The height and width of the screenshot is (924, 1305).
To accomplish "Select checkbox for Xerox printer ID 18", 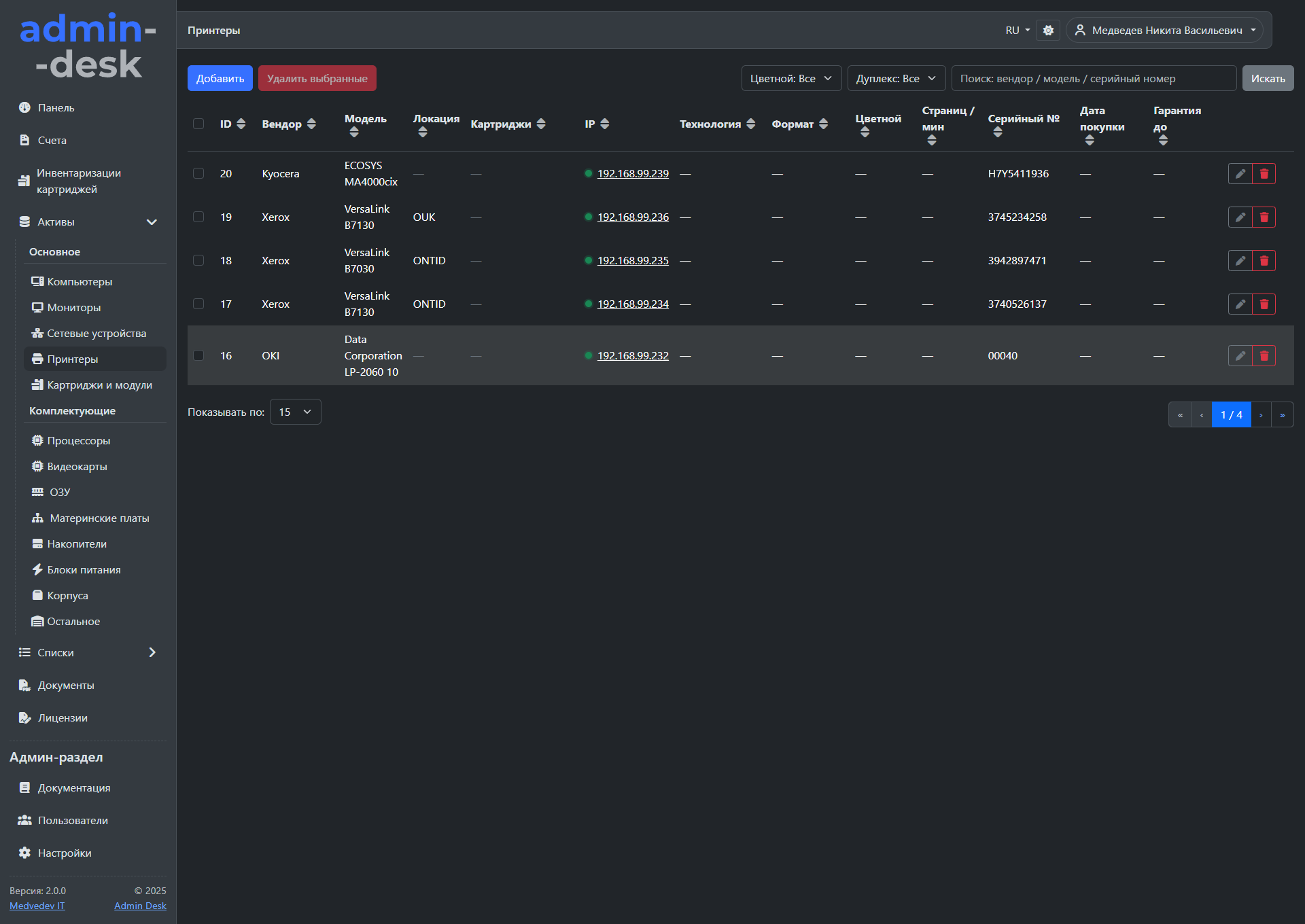I will [x=198, y=261].
